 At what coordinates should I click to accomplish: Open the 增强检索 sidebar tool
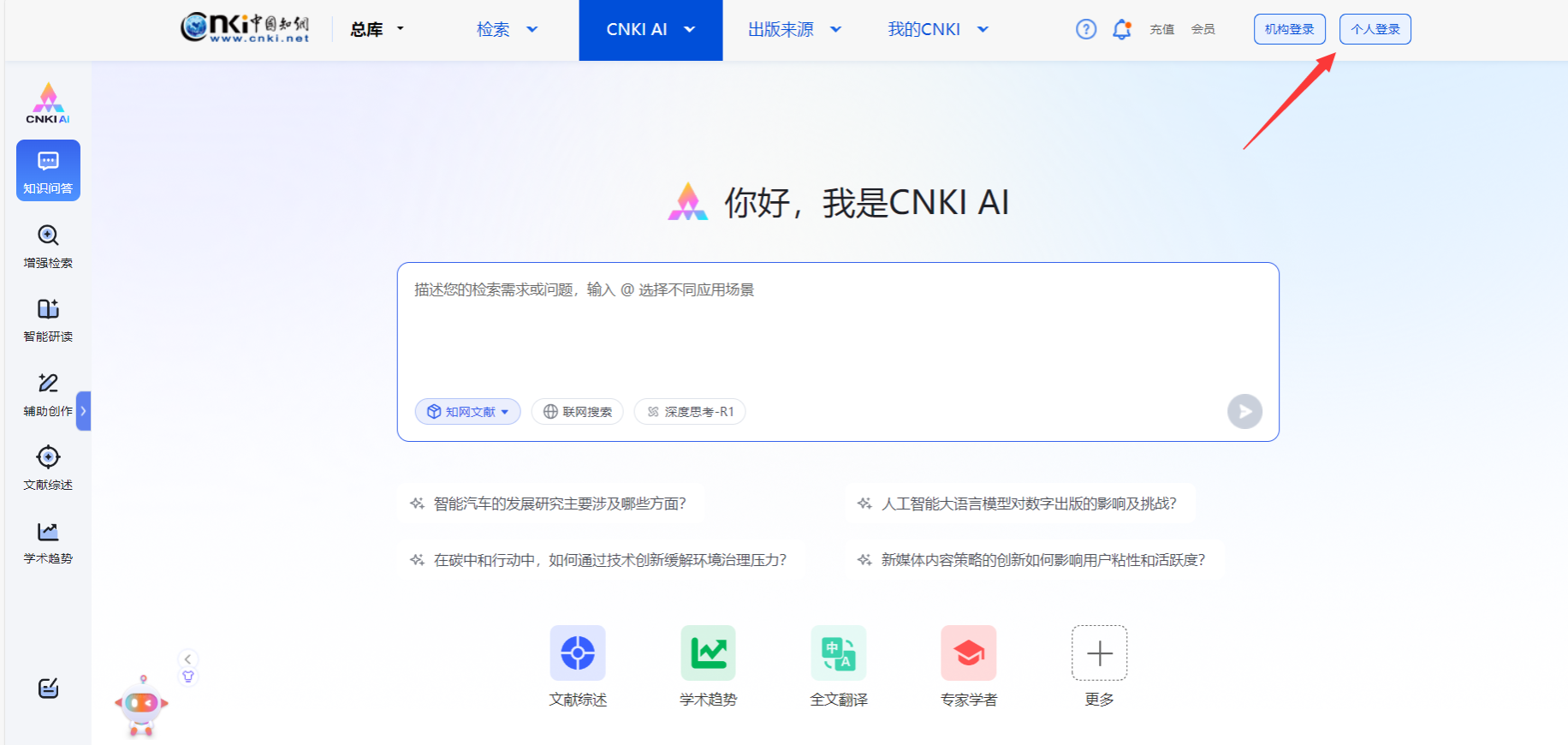tap(48, 247)
